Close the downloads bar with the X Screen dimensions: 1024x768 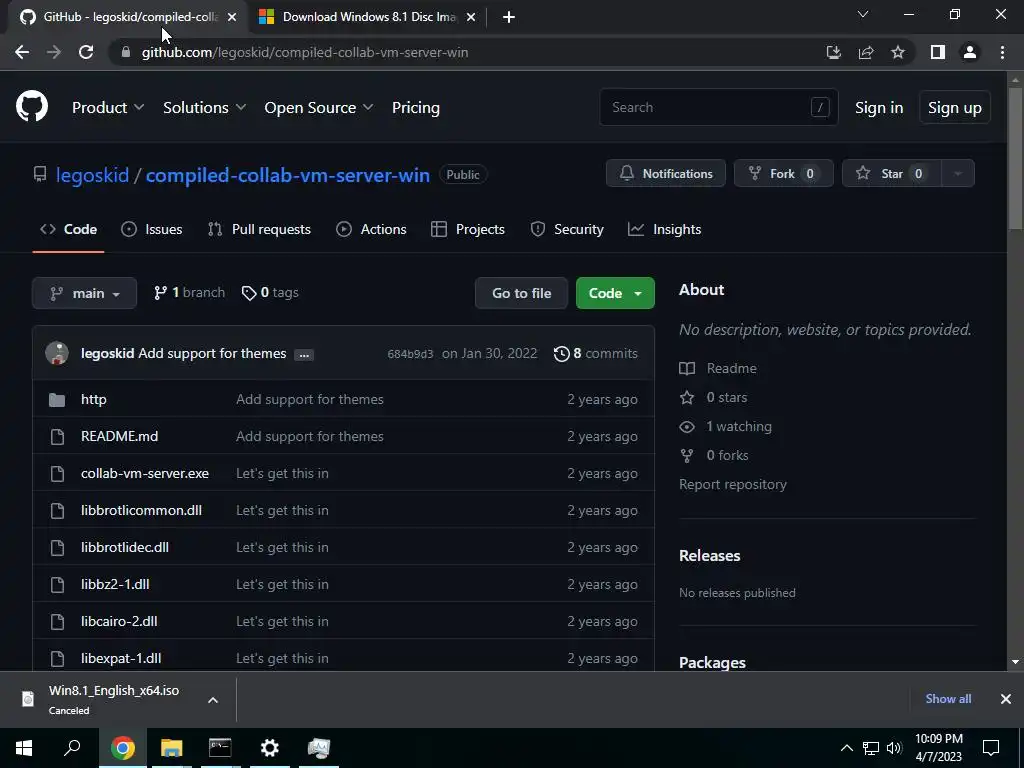click(1006, 699)
